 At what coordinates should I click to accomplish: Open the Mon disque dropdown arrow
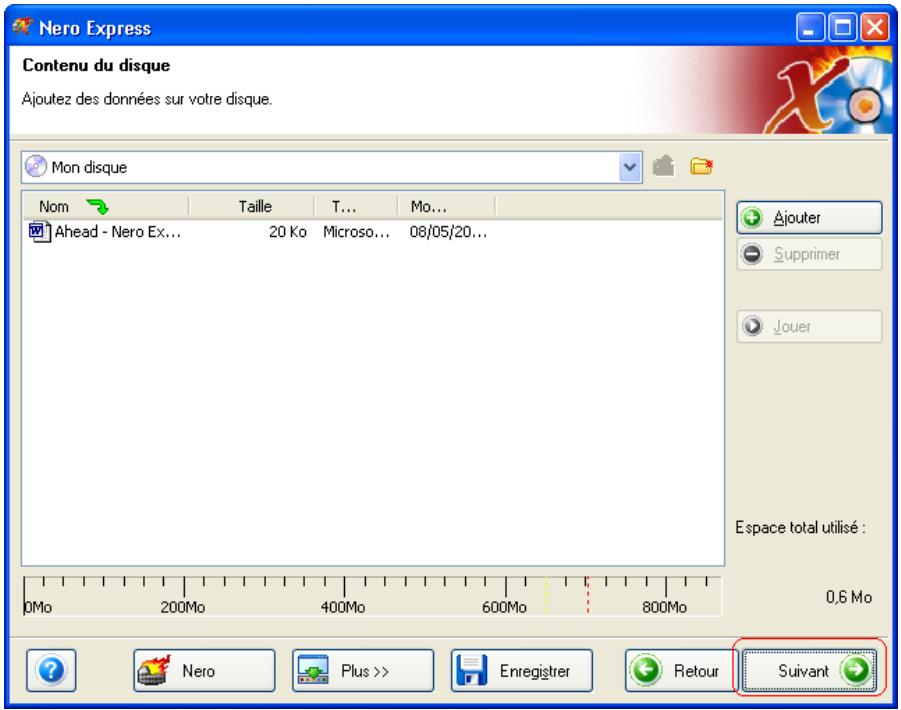630,167
